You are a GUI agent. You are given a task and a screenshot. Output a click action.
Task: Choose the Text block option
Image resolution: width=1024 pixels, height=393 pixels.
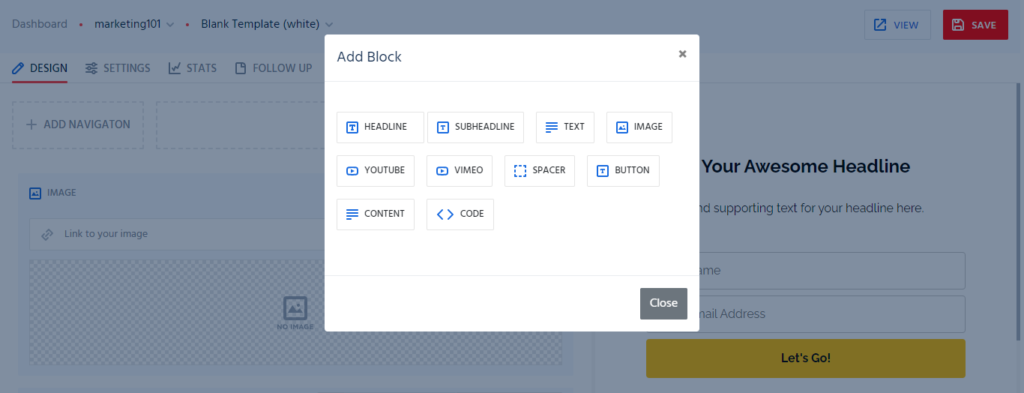pos(565,127)
